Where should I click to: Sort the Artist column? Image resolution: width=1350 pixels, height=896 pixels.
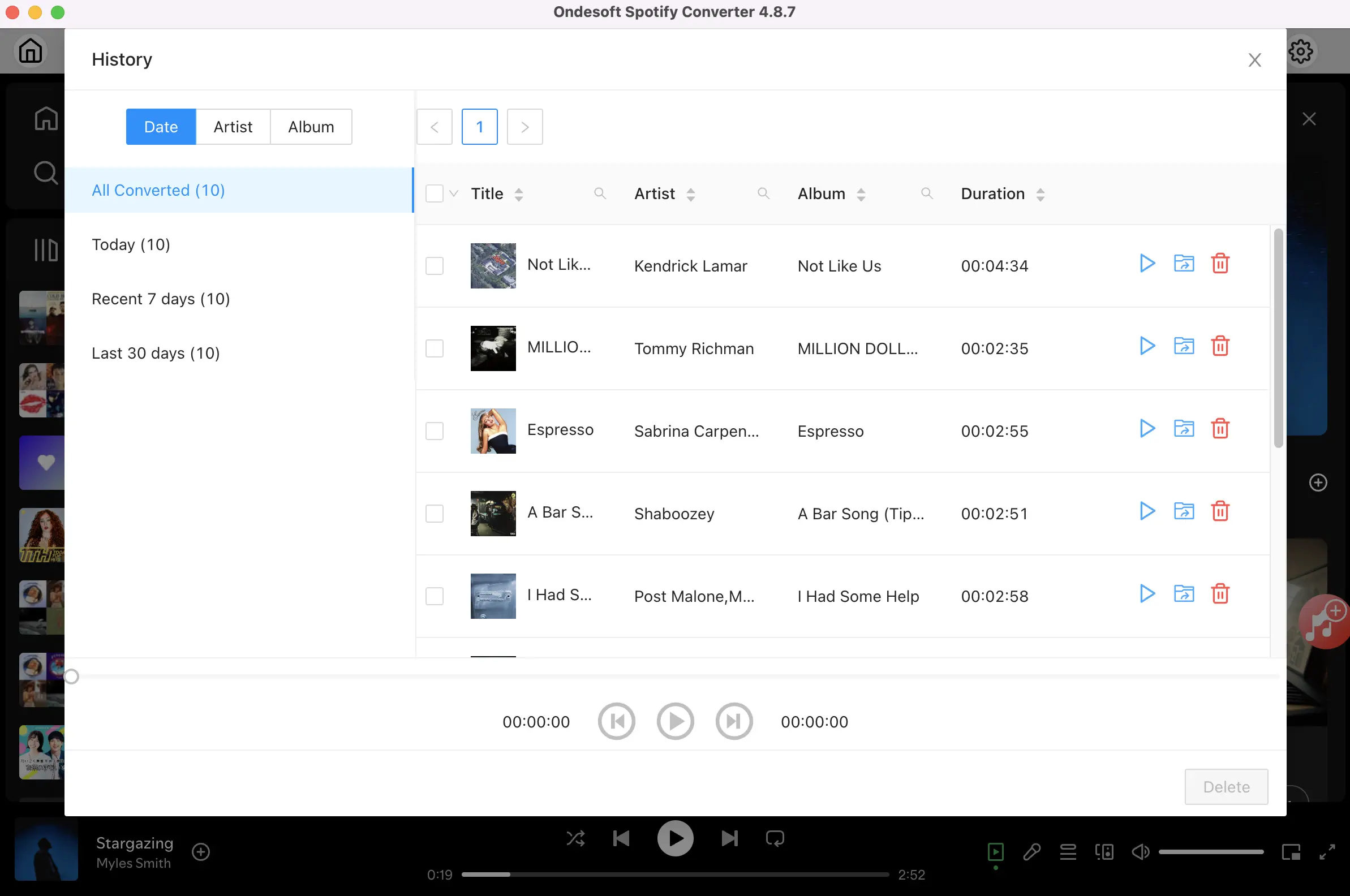691,193
